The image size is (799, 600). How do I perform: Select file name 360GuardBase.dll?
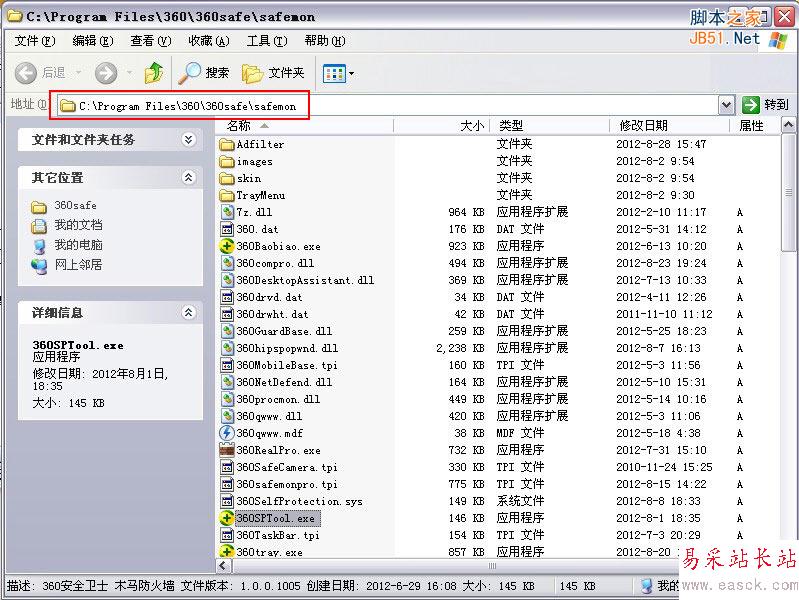(284, 331)
